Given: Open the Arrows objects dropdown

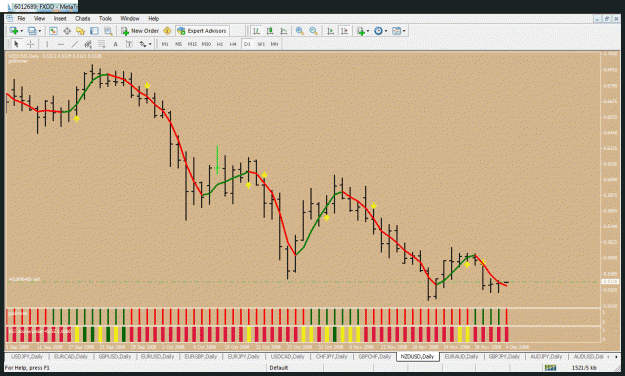Looking at the screenshot, I should pyautogui.click(x=145, y=44).
